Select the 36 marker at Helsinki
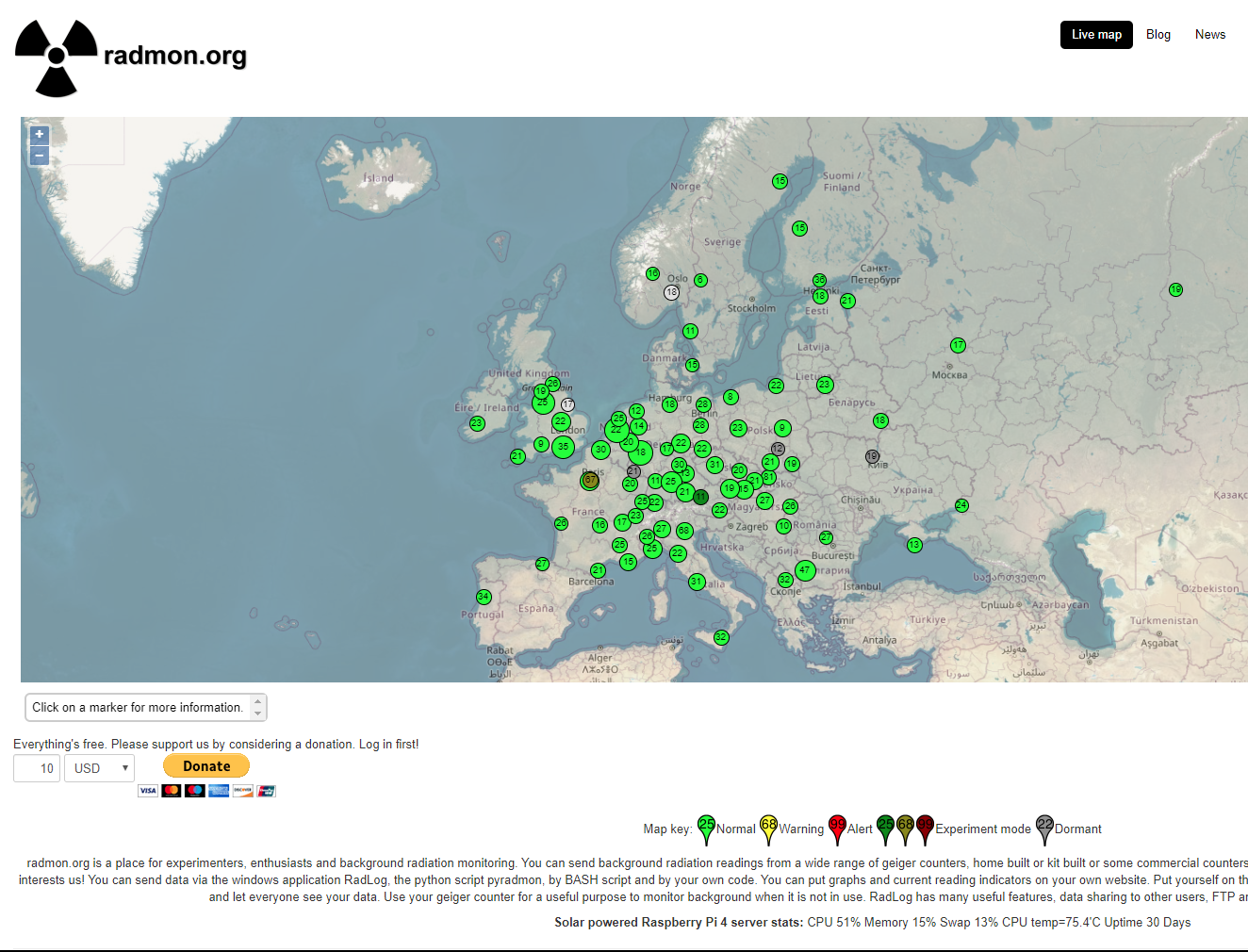 click(x=819, y=280)
